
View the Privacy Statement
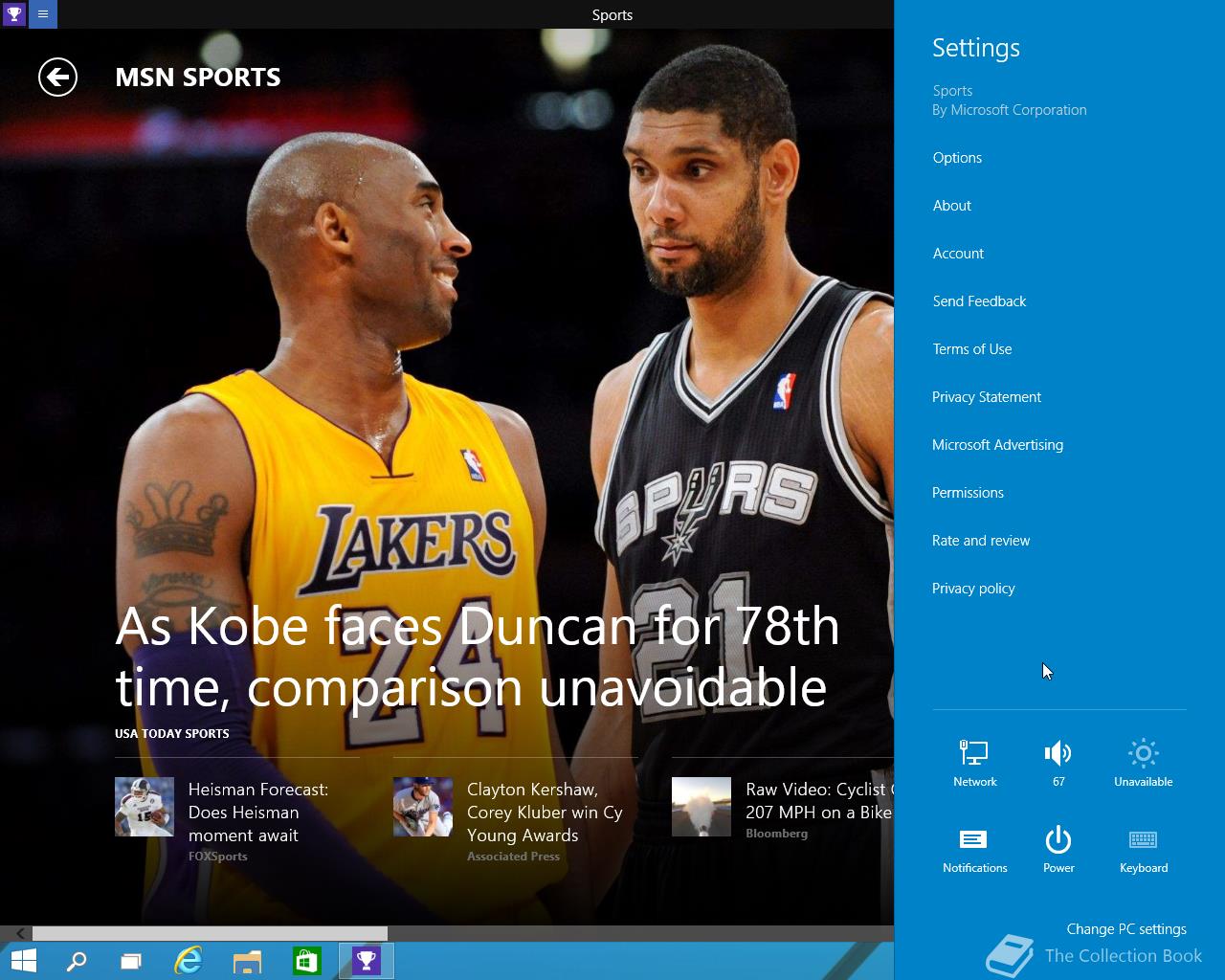click(986, 397)
